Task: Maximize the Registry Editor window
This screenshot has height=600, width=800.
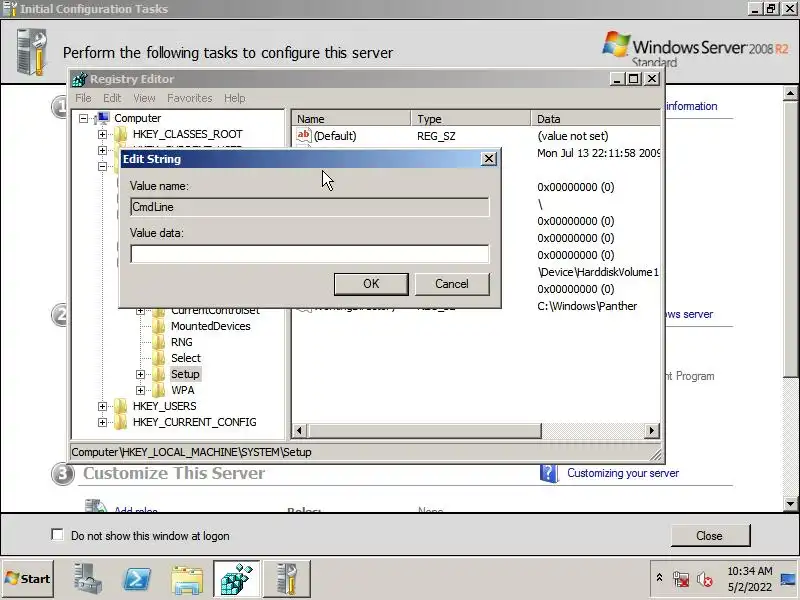Action: coord(634,79)
